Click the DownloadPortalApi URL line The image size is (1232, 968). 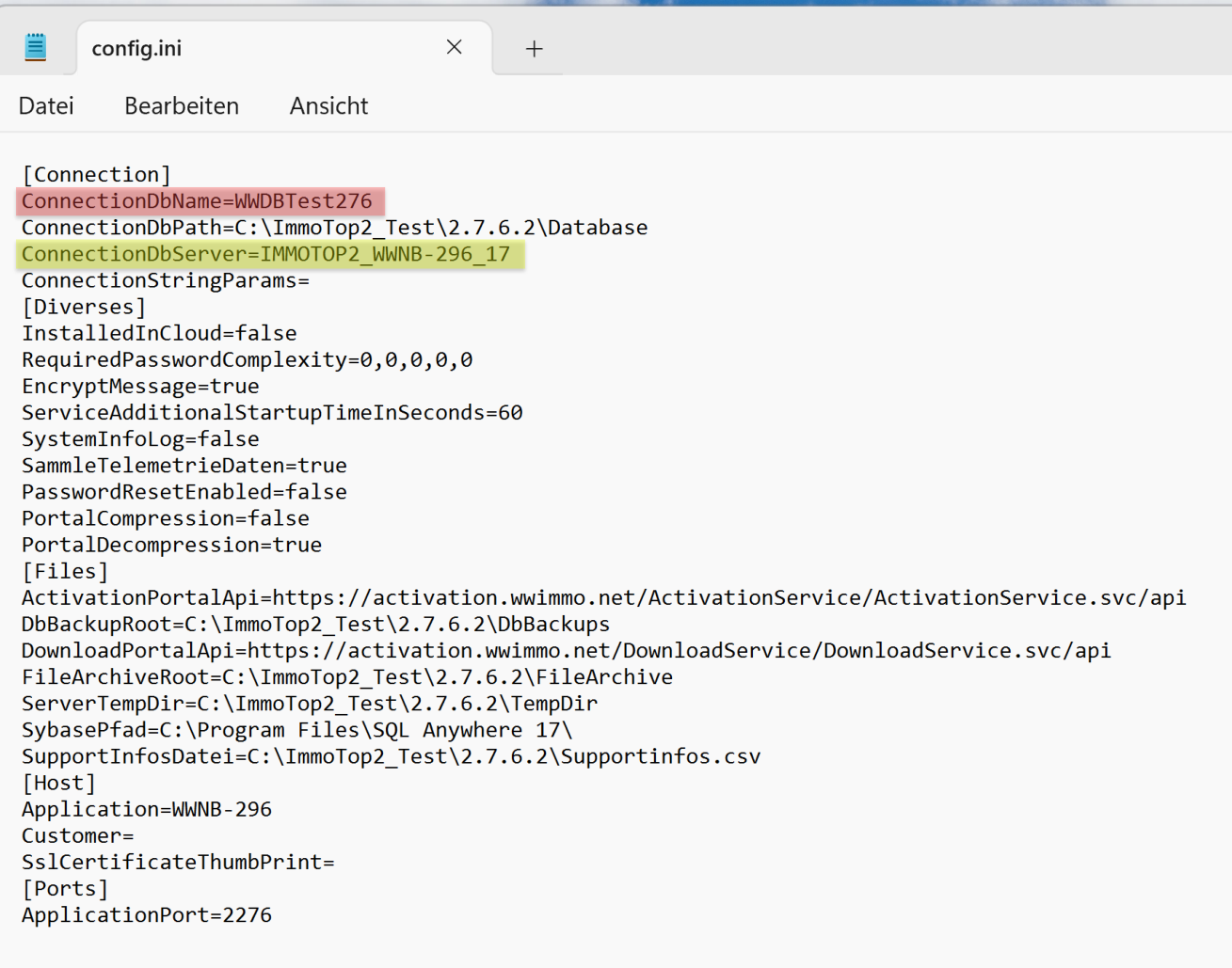[x=567, y=650]
